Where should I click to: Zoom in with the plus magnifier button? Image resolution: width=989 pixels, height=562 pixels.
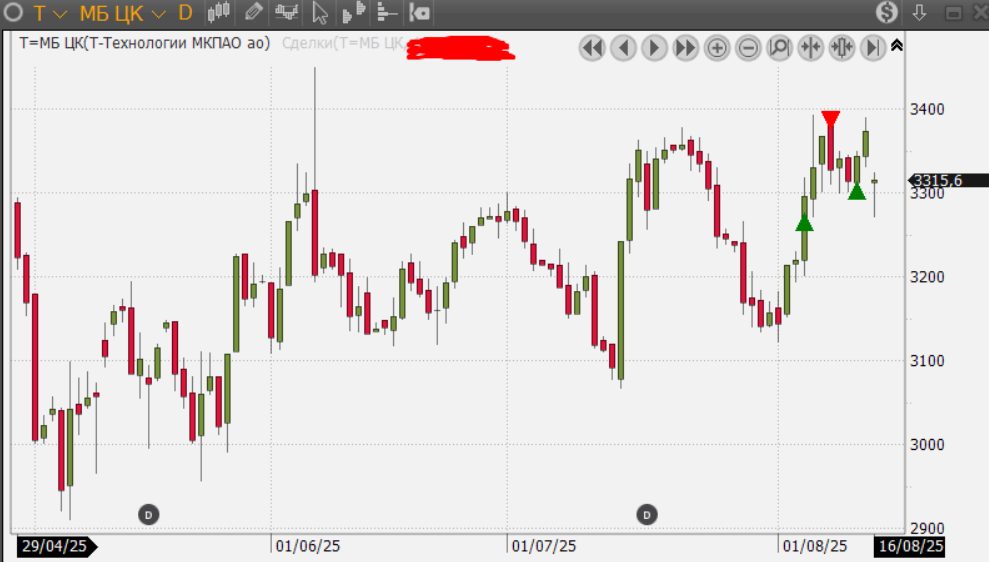click(717, 47)
